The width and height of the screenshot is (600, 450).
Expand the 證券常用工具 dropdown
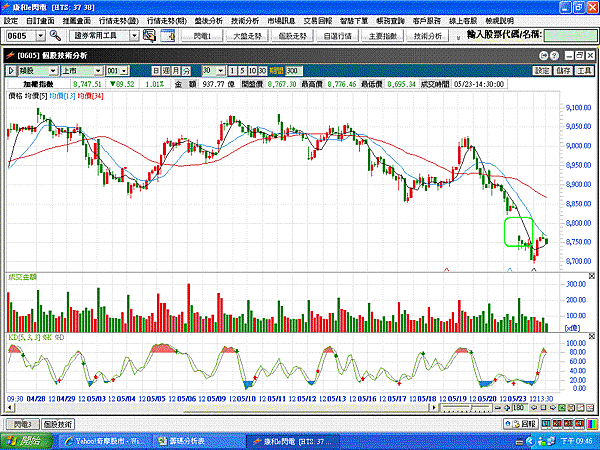click(134, 36)
